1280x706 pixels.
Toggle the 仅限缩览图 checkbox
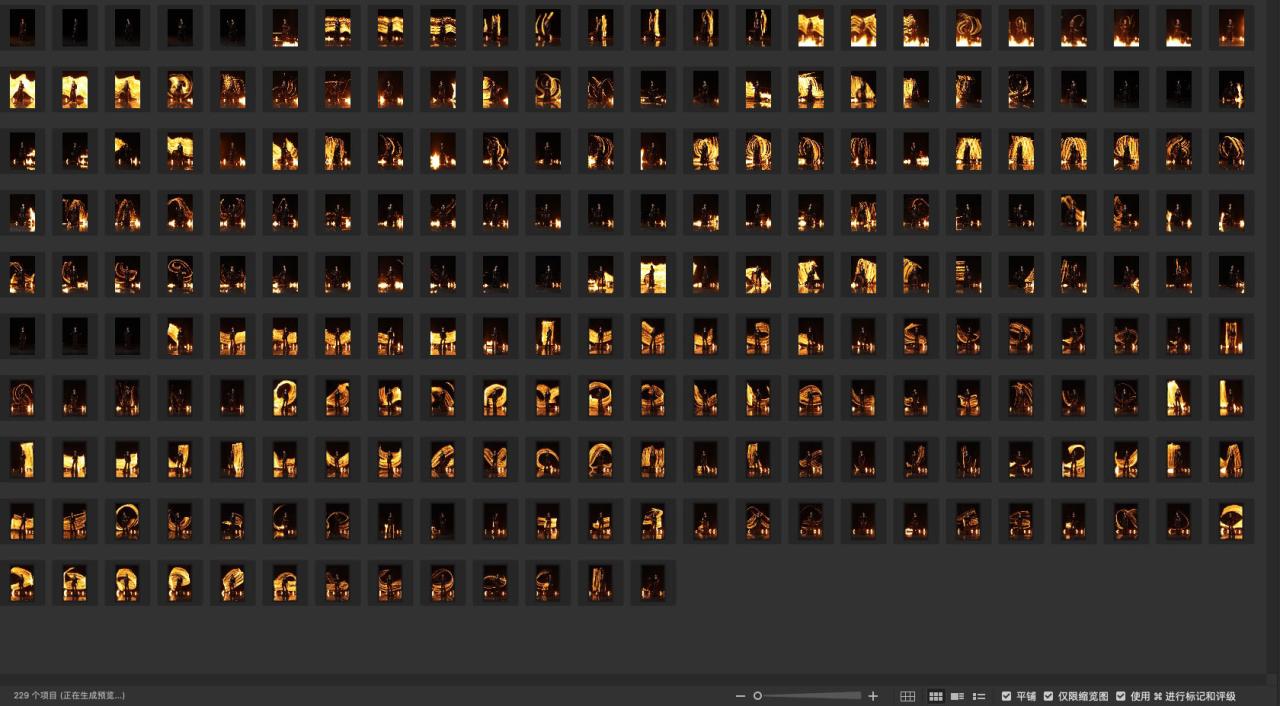(1048, 696)
